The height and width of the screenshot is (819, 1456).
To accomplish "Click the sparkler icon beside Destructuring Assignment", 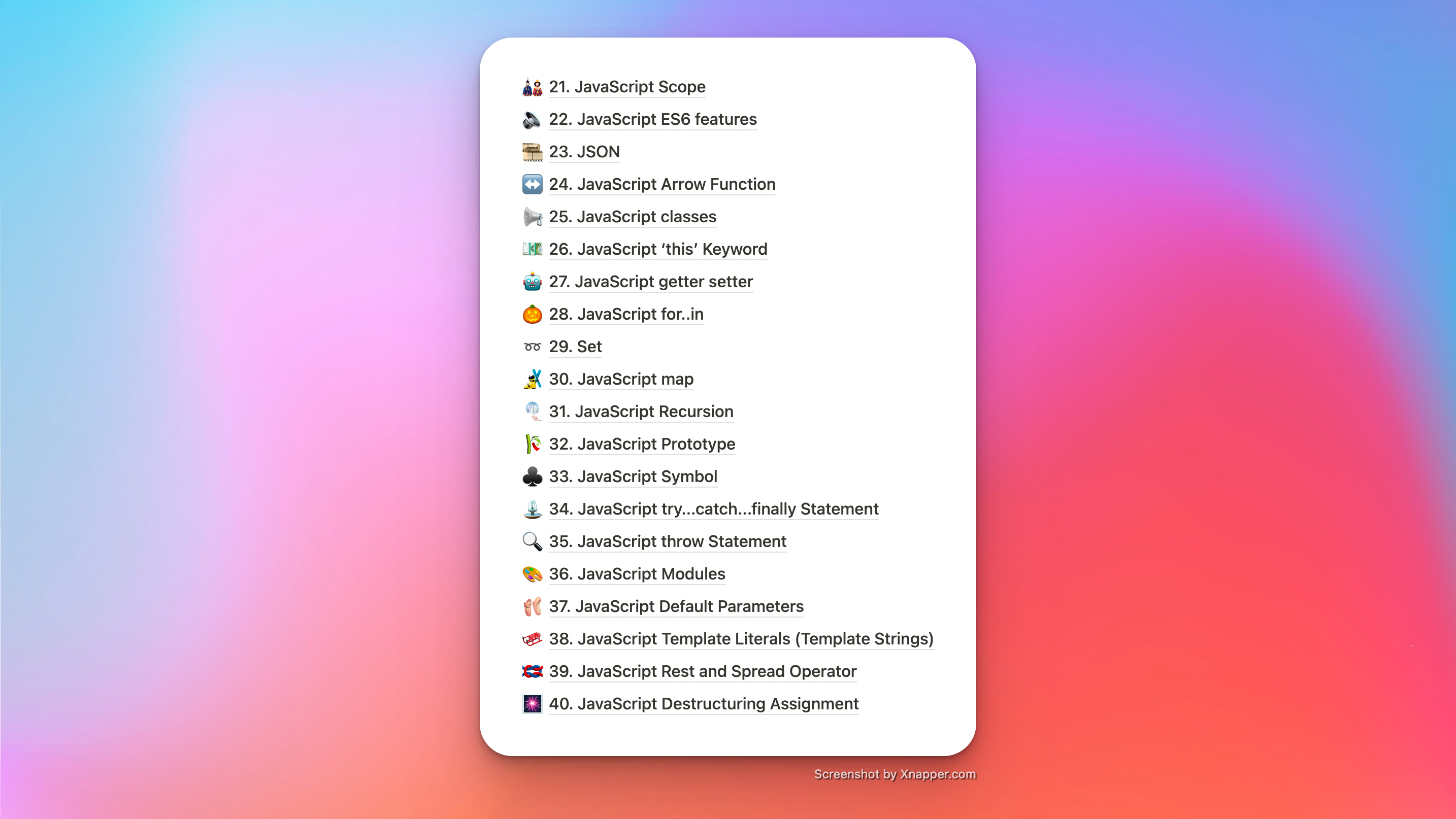I will [532, 704].
